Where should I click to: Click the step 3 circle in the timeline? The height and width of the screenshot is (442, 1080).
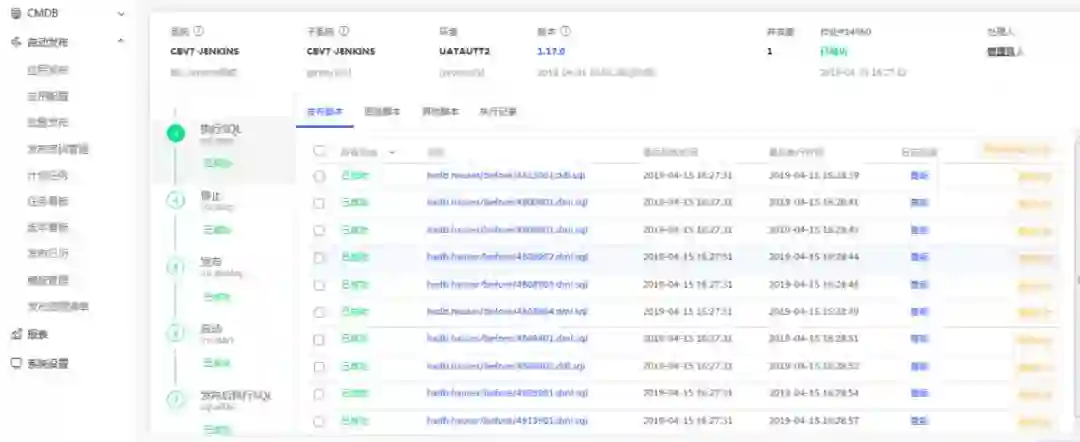pyautogui.click(x=176, y=266)
